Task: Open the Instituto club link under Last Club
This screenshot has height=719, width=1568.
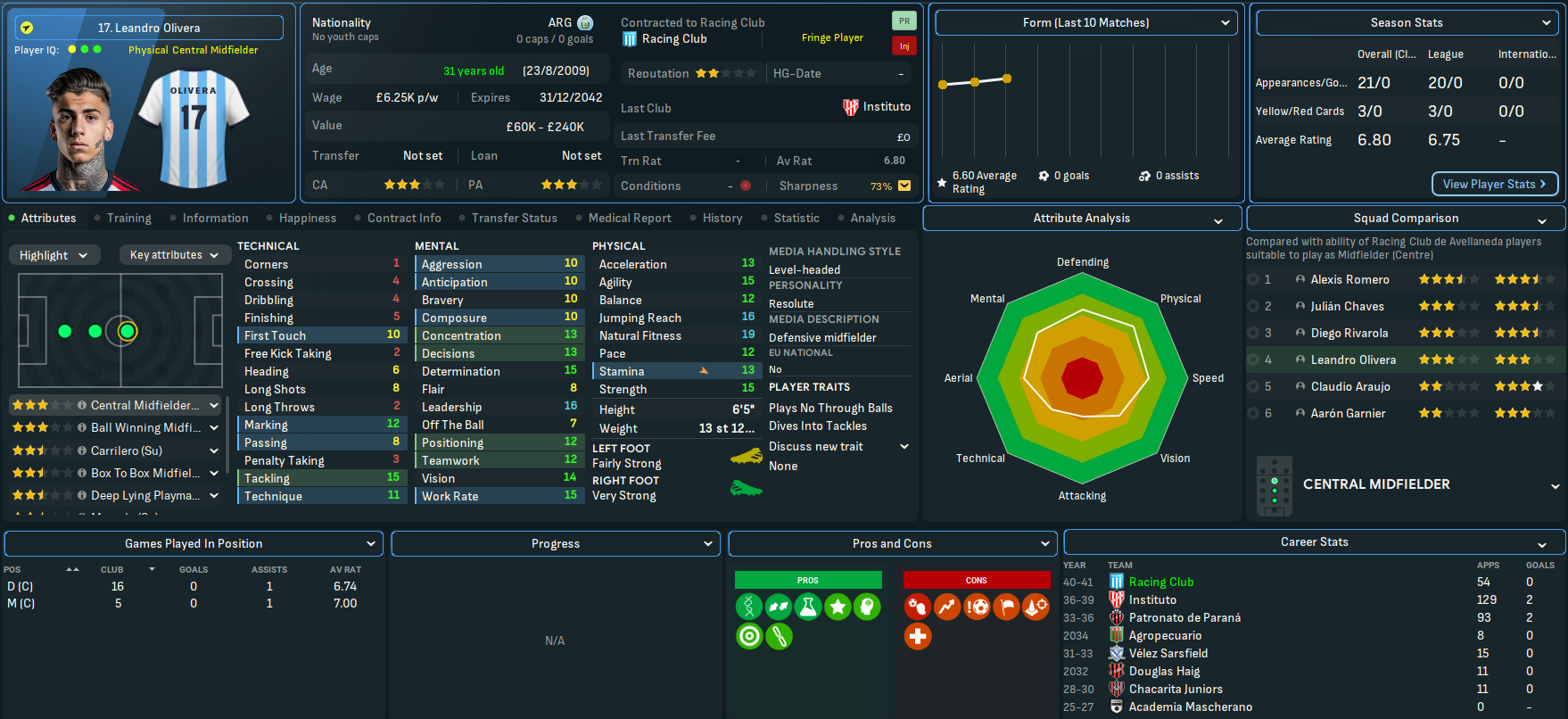Action: pyautogui.click(x=886, y=107)
